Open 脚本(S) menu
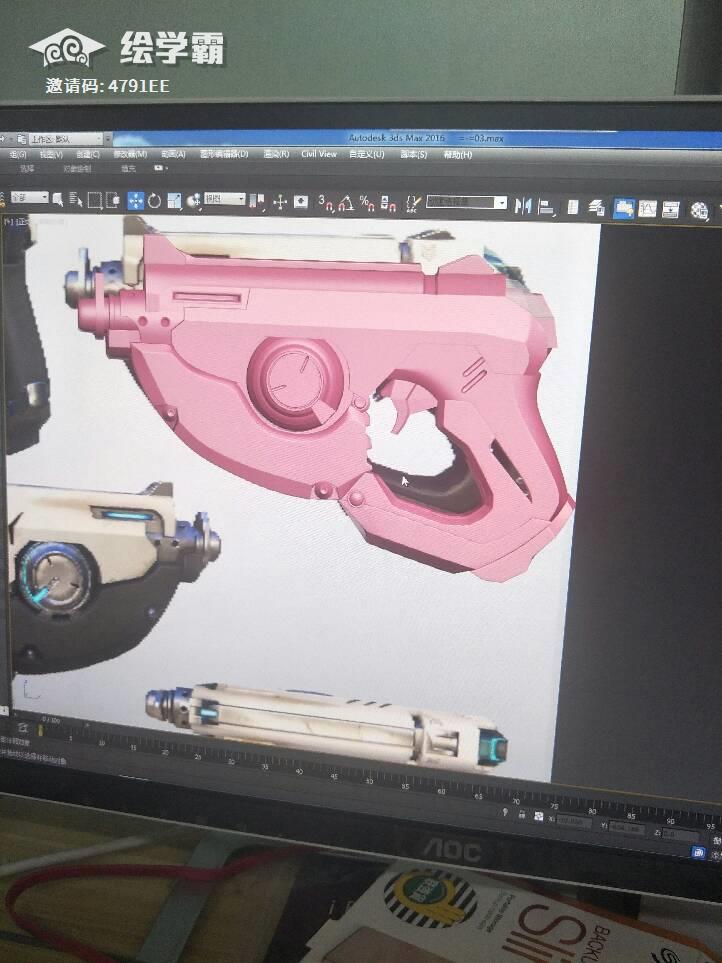The image size is (722, 963). coord(413,154)
